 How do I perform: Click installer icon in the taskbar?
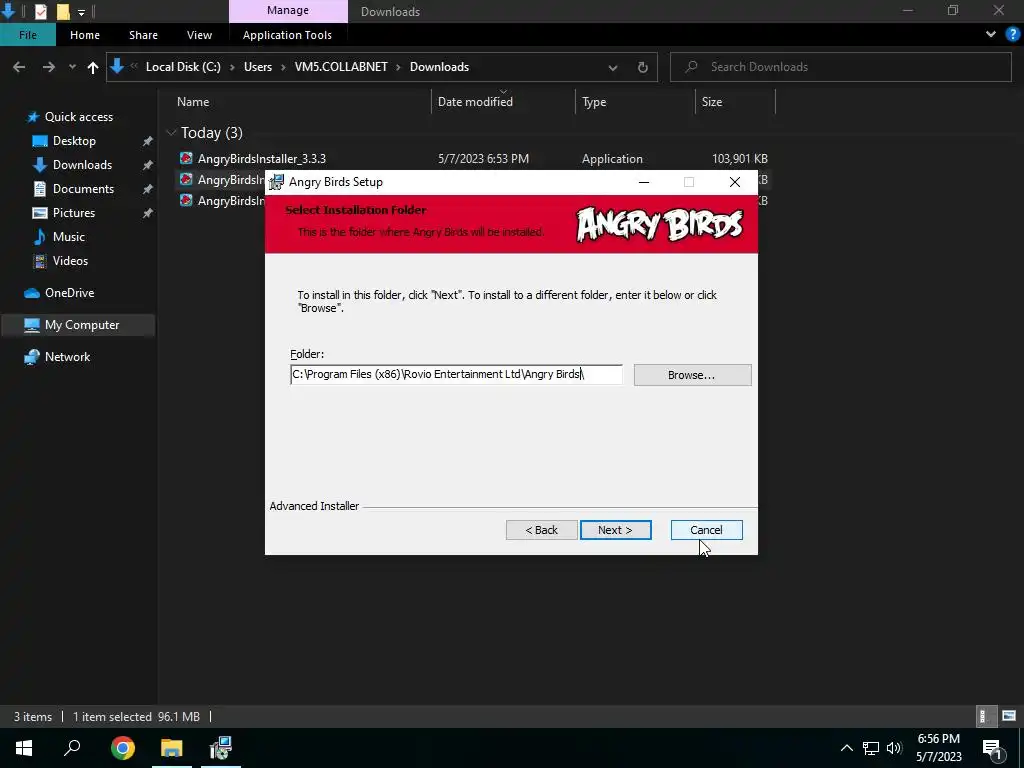[221, 748]
